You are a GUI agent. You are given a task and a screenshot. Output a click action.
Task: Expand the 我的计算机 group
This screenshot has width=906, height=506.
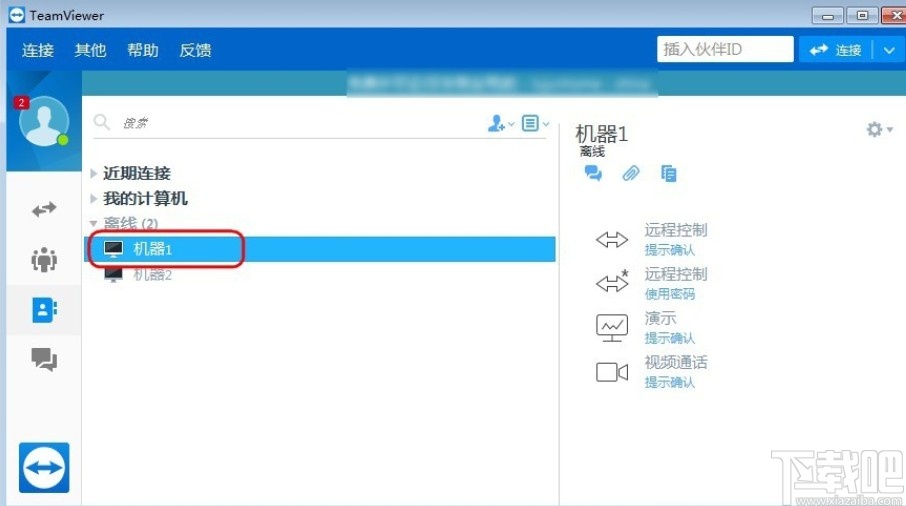(94, 198)
